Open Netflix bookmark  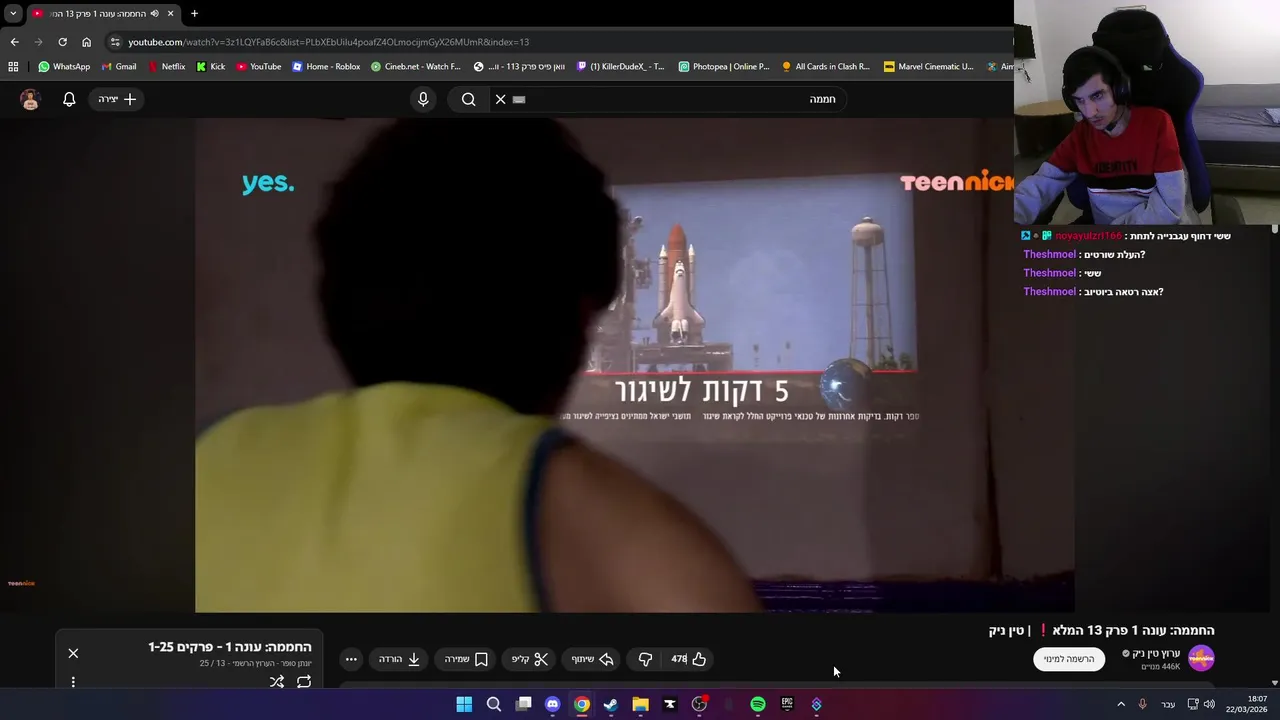coord(166,67)
